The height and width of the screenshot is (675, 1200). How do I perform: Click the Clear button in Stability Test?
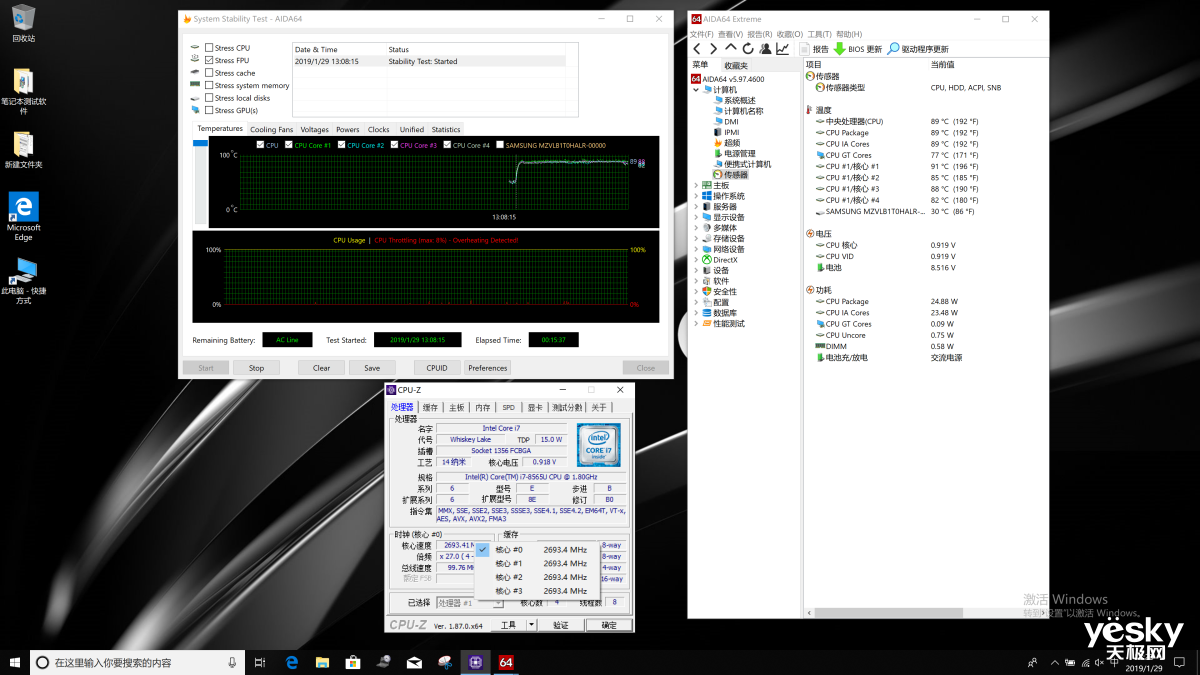point(321,368)
